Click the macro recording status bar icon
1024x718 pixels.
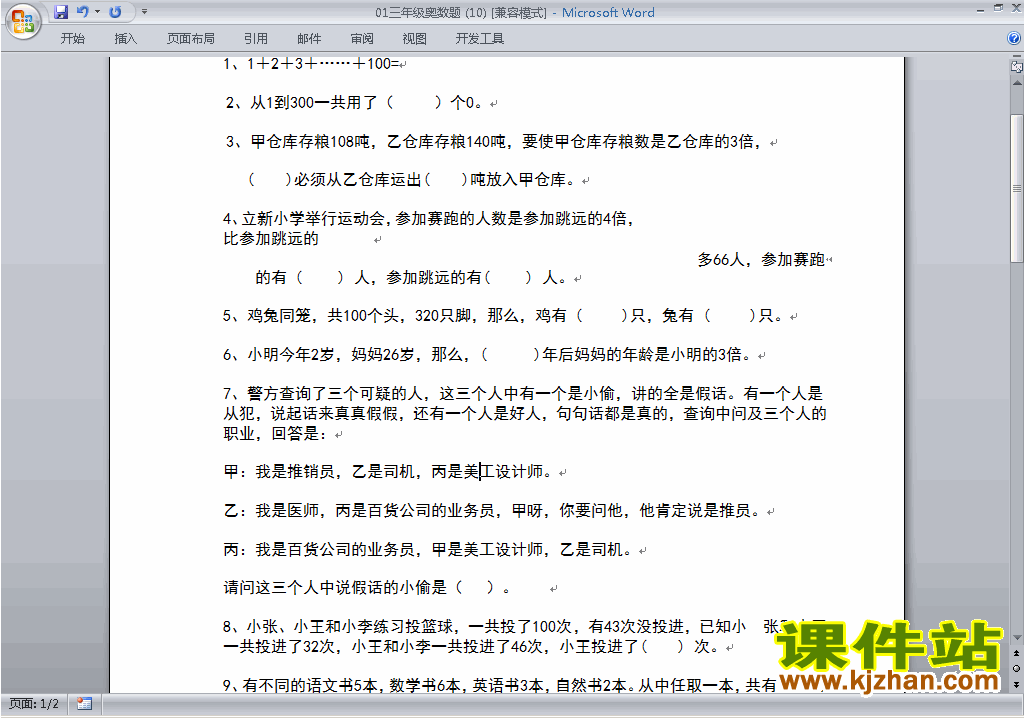click(x=84, y=704)
